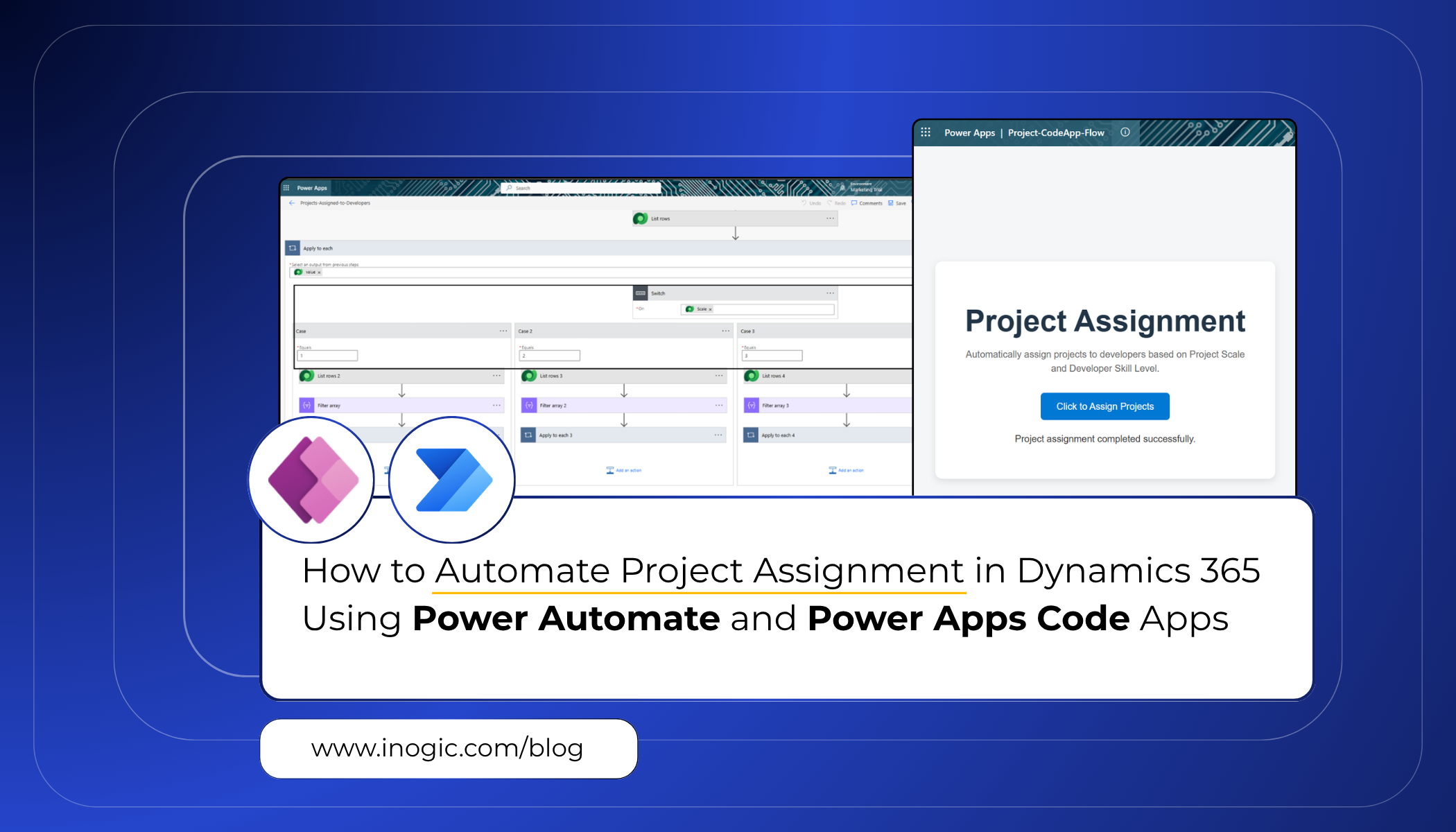Click the Equals field containing 2

(549, 356)
